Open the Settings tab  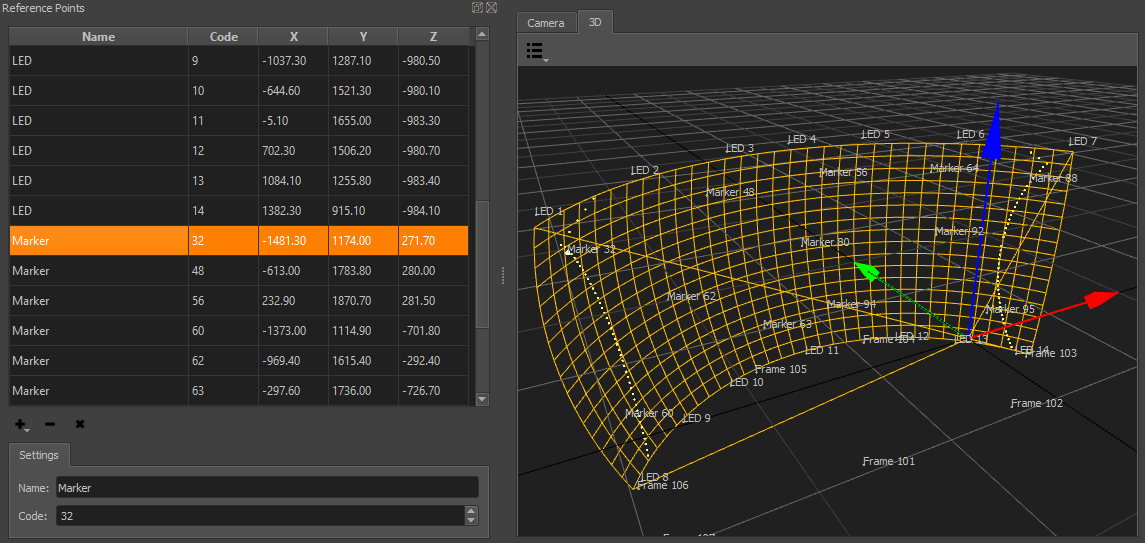tap(40, 455)
